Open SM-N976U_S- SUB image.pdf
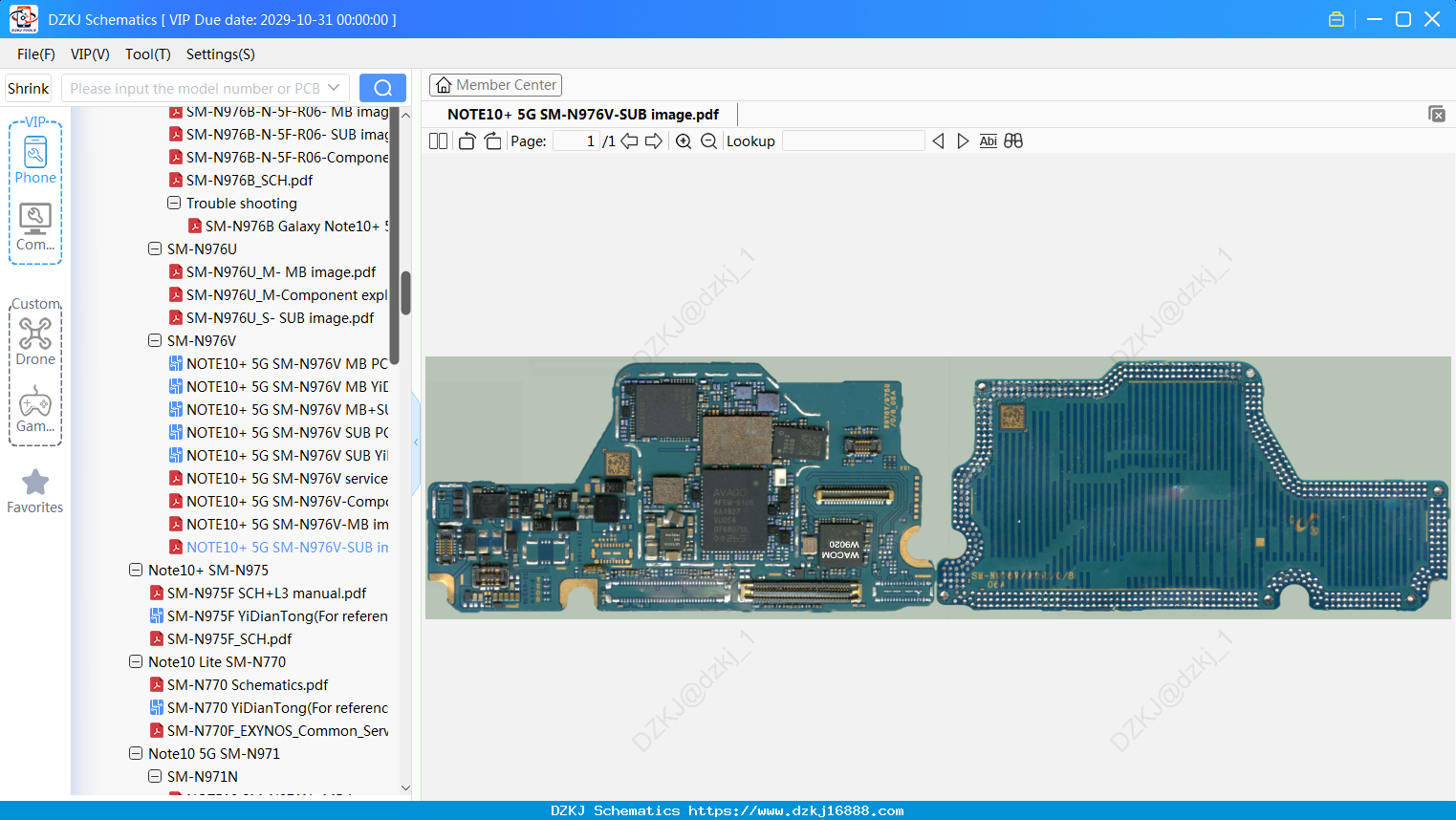Screen dimensions: 1456x820 pyautogui.click(x=280, y=318)
